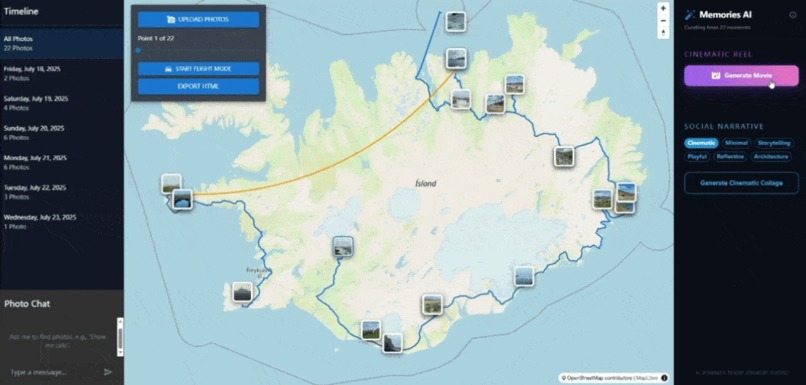Select the Playful narrative style chip
Screen dimensions: 806x385
(x=697, y=156)
